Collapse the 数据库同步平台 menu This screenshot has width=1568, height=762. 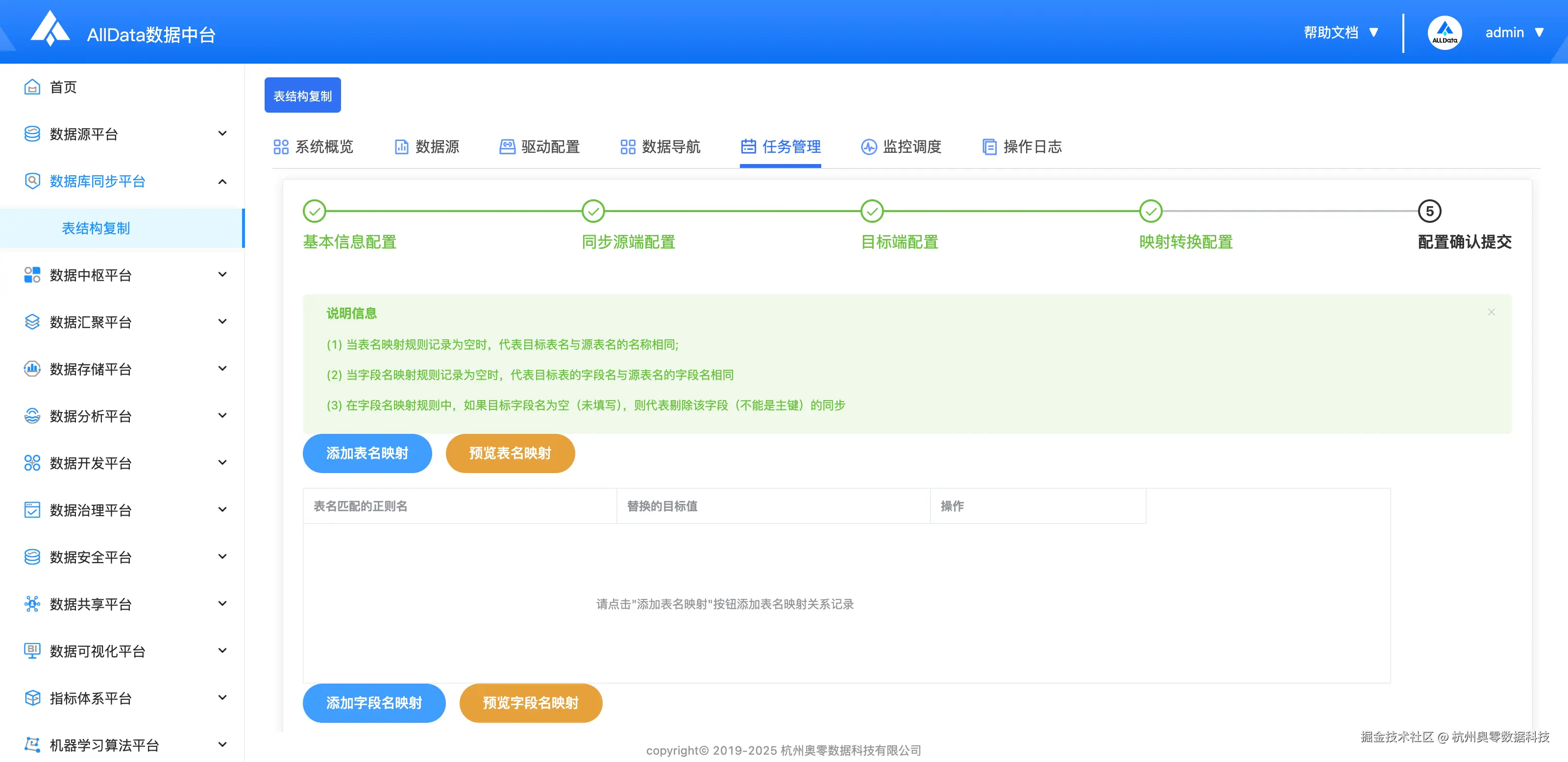(223, 181)
